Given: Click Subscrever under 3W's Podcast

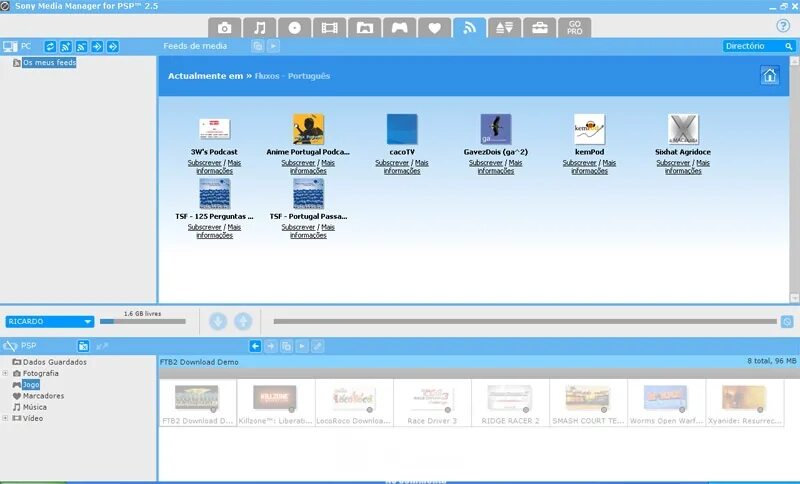Looking at the screenshot, I should point(205,163).
